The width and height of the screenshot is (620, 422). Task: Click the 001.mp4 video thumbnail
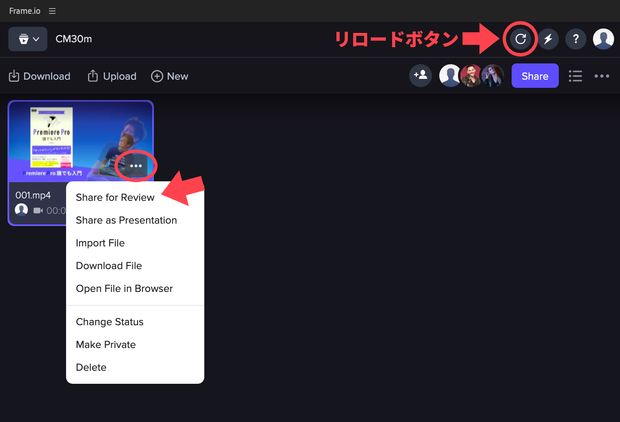(81, 142)
